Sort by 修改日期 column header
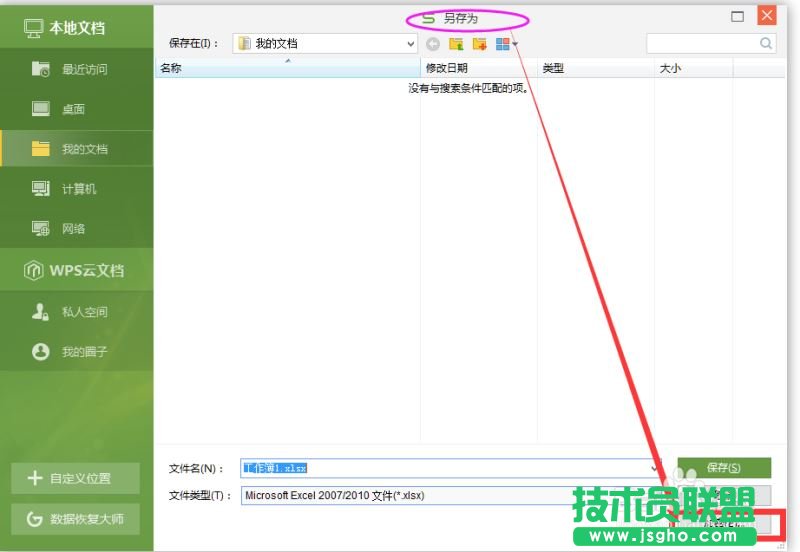Viewport: 800px width, 552px height. [479, 68]
